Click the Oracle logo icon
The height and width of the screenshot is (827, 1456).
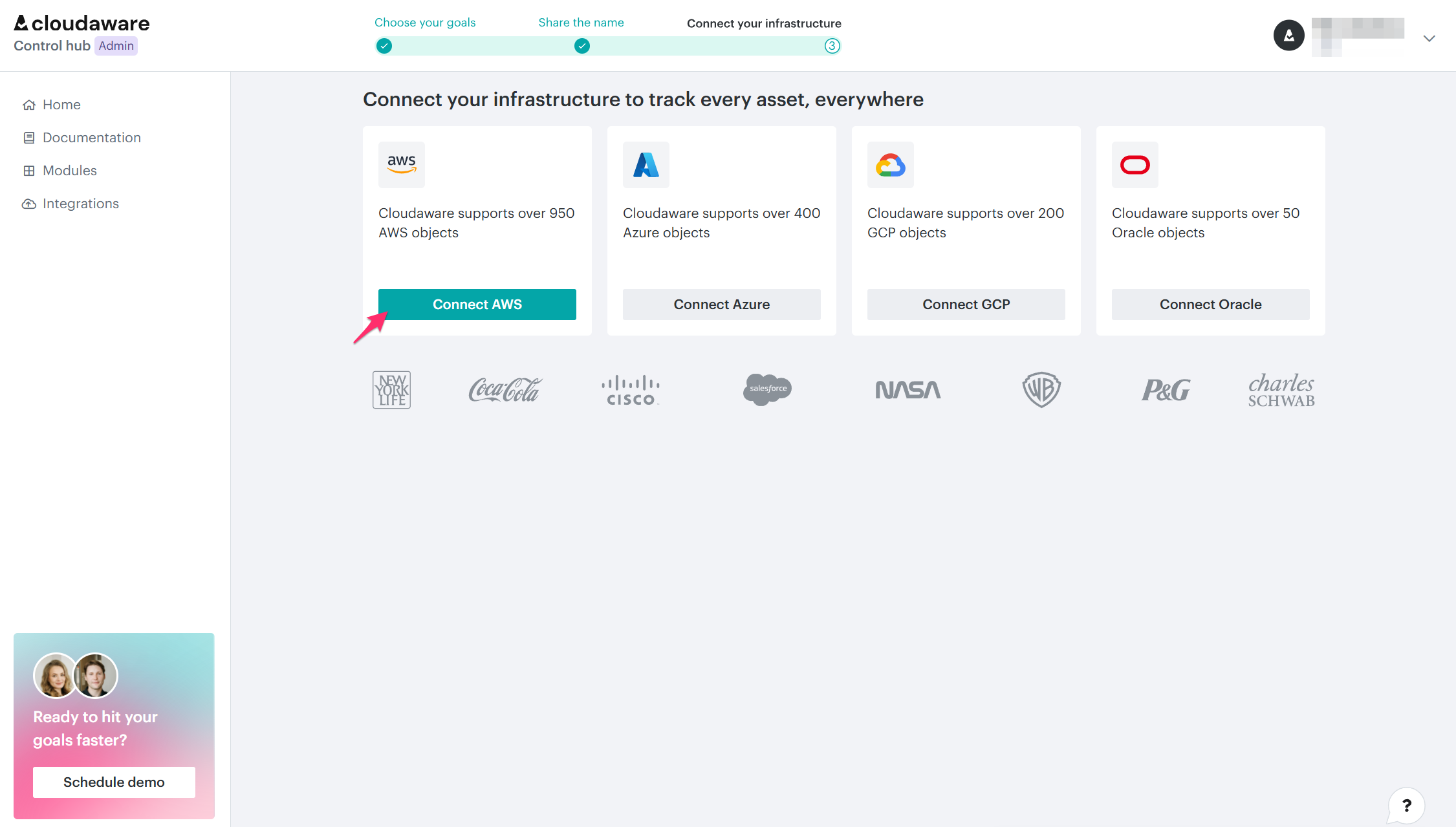1135,164
